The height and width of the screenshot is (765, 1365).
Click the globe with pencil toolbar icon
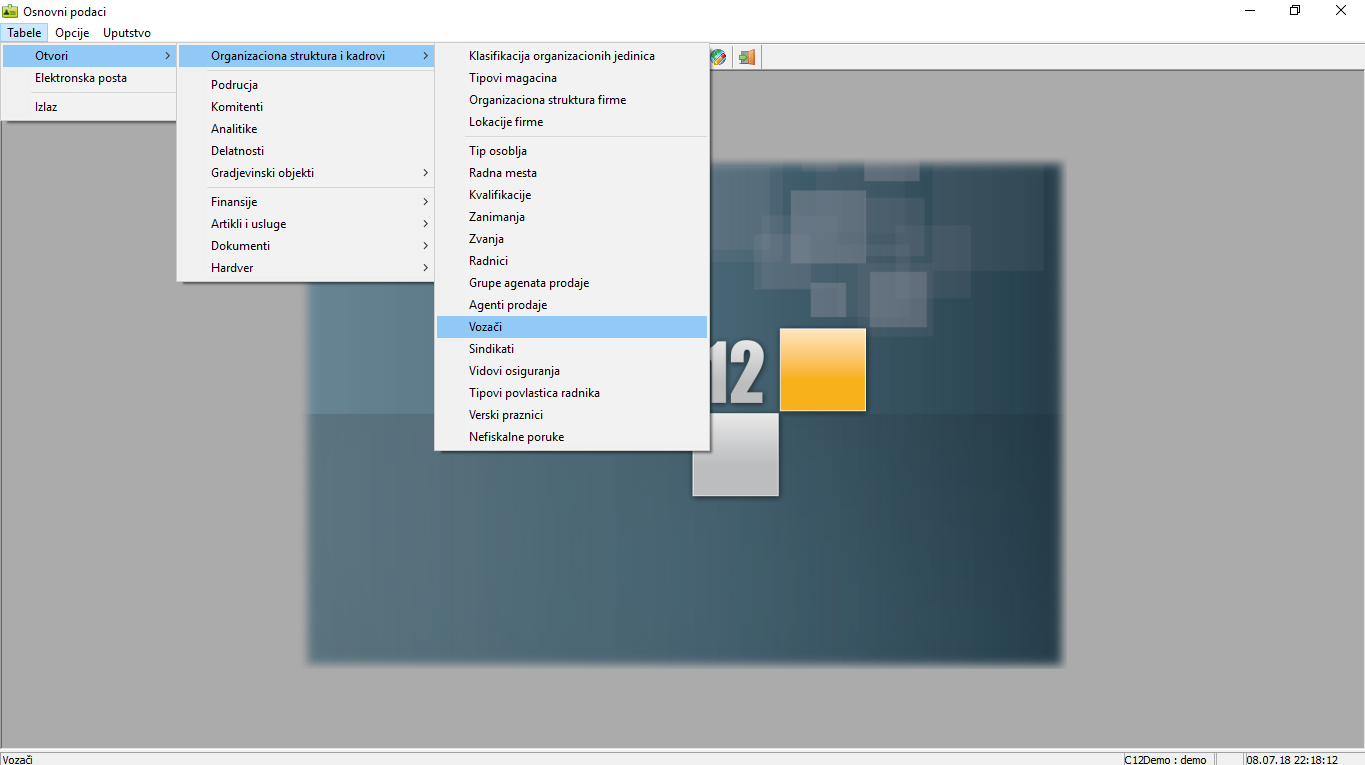point(719,57)
